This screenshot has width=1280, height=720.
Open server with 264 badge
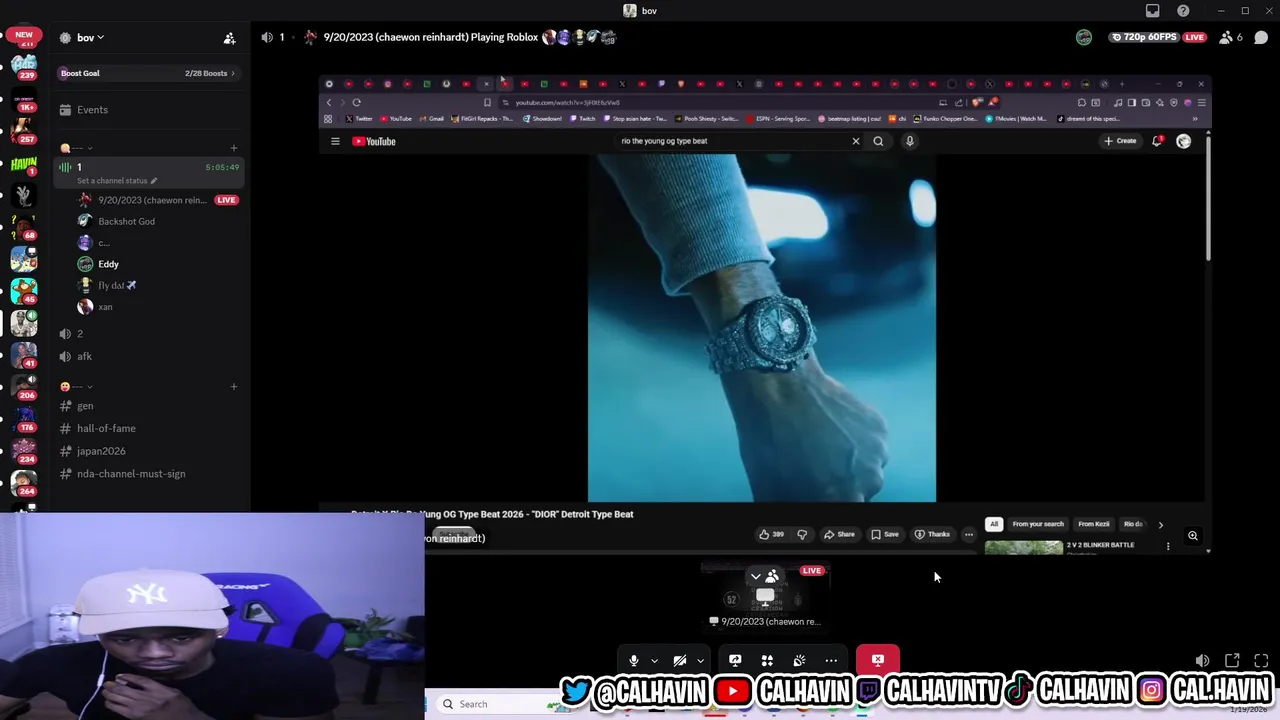coord(24,483)
